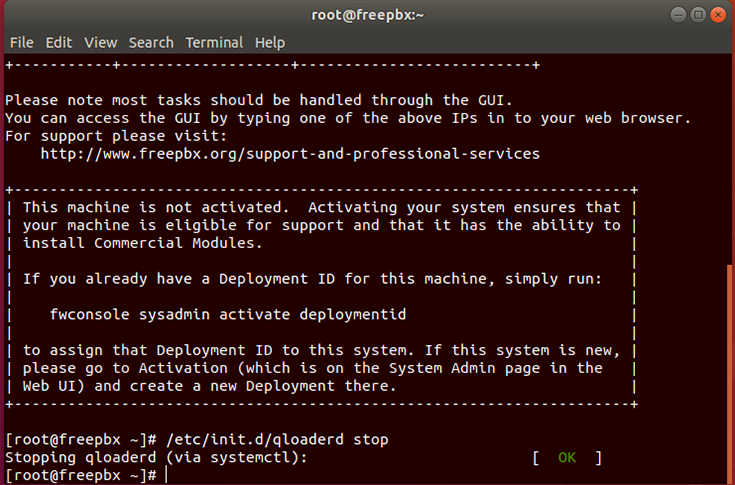Open the Help menu
This screenshot has width=735, height=485.
pos(270,42)
